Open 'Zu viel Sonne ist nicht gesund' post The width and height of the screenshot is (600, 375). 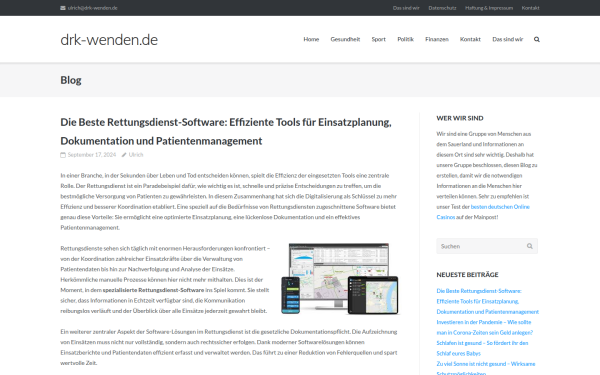click(486, 368)
